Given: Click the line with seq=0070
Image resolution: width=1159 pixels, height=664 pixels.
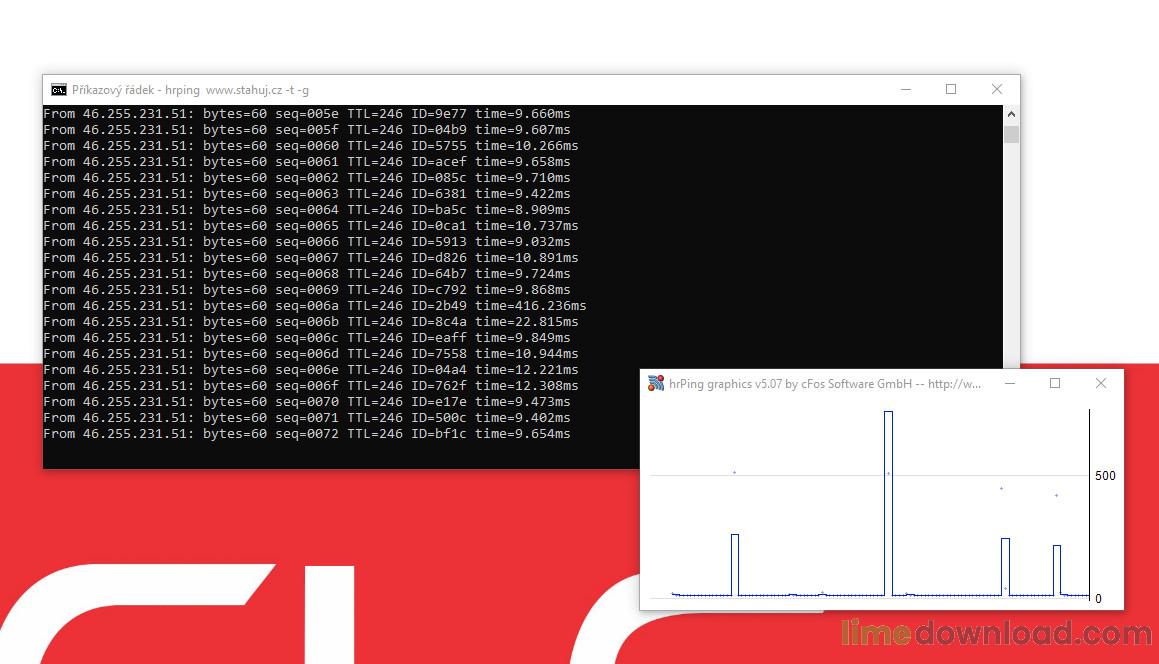Looking at the screenshot, I should tap(307, 402).
